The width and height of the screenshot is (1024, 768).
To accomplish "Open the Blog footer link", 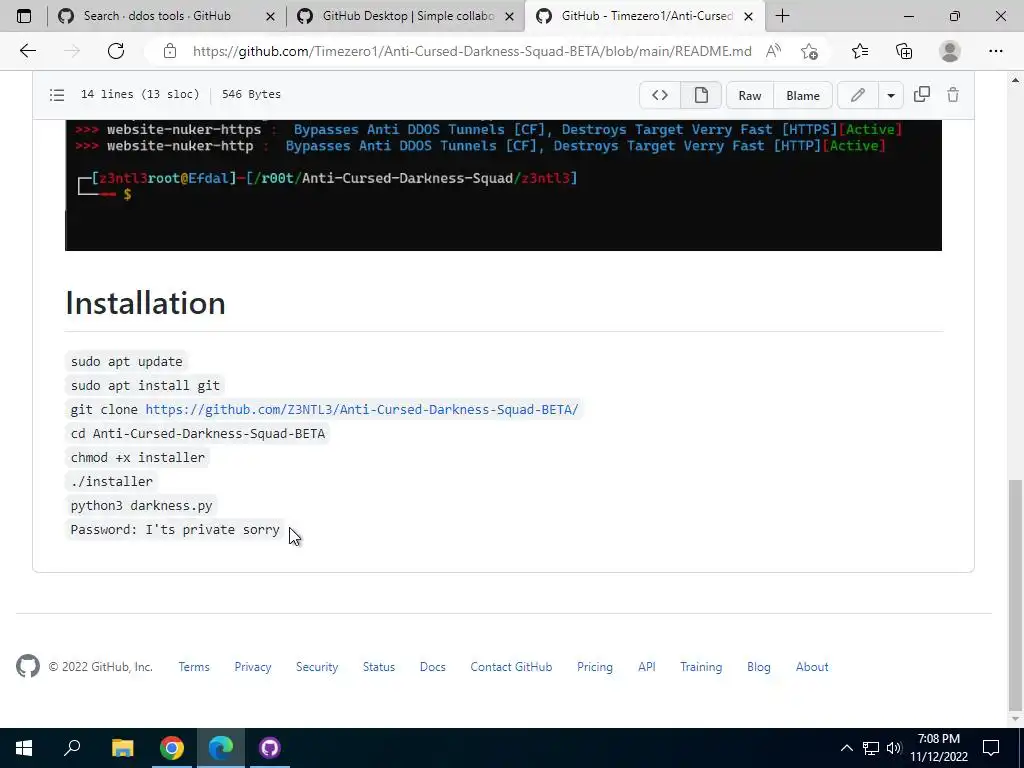I will 759,667.
